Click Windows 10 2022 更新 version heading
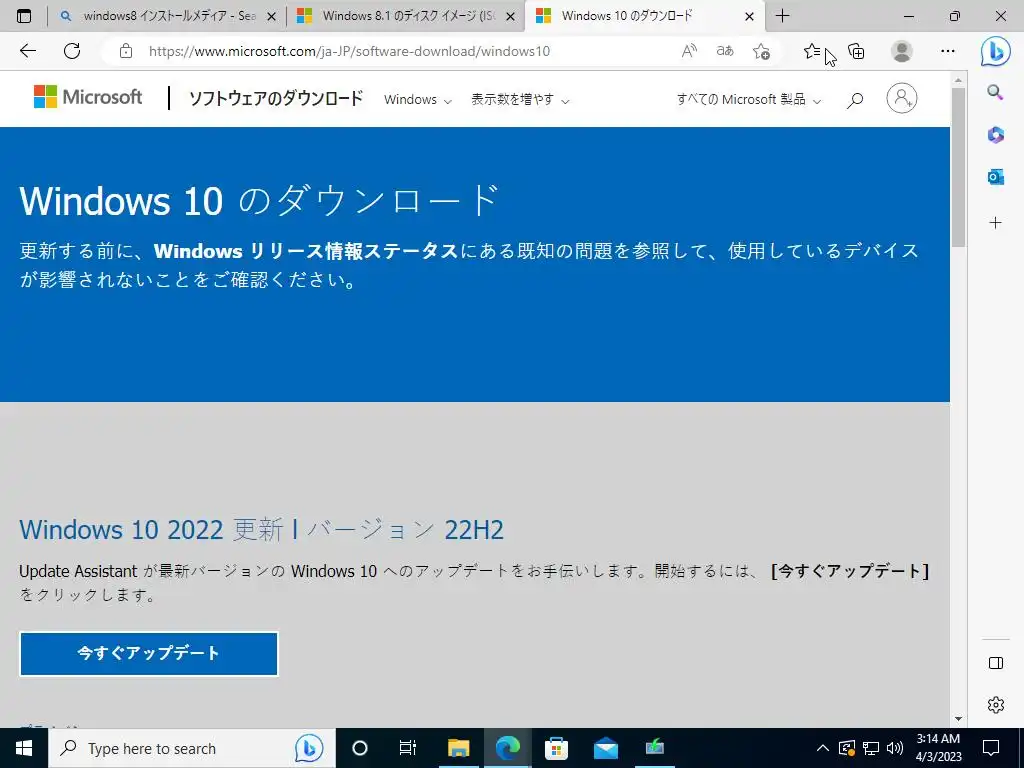Image resolution: width=1024 pixels, height=768 pixels. 261,530
